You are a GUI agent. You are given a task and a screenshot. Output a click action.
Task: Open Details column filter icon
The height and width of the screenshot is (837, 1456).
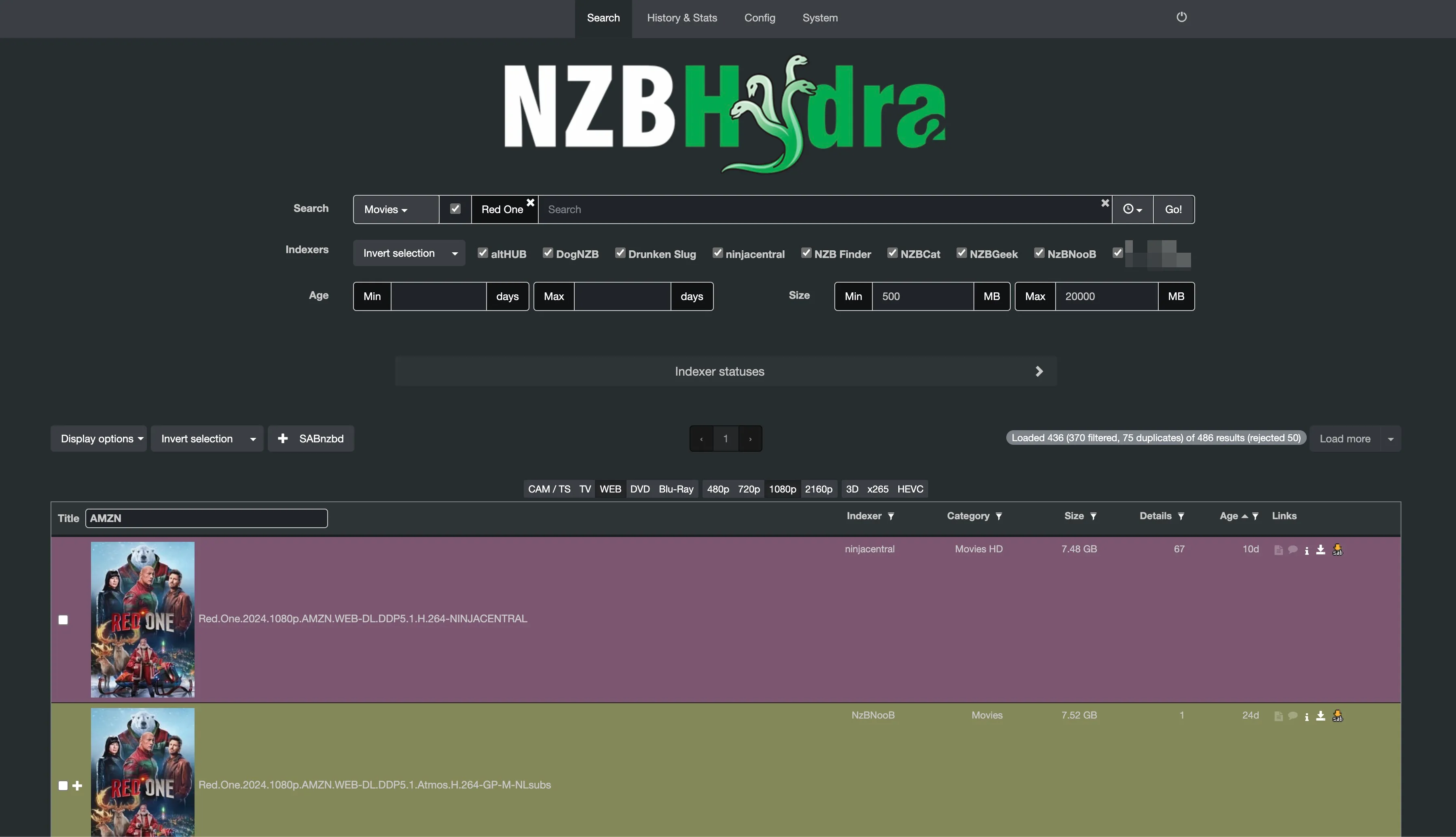(1181, 516)
